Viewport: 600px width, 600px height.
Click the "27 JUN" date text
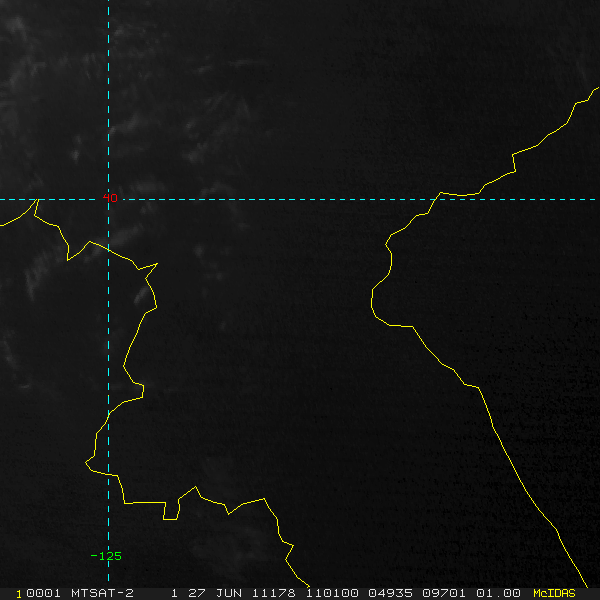tap(215, 593)
